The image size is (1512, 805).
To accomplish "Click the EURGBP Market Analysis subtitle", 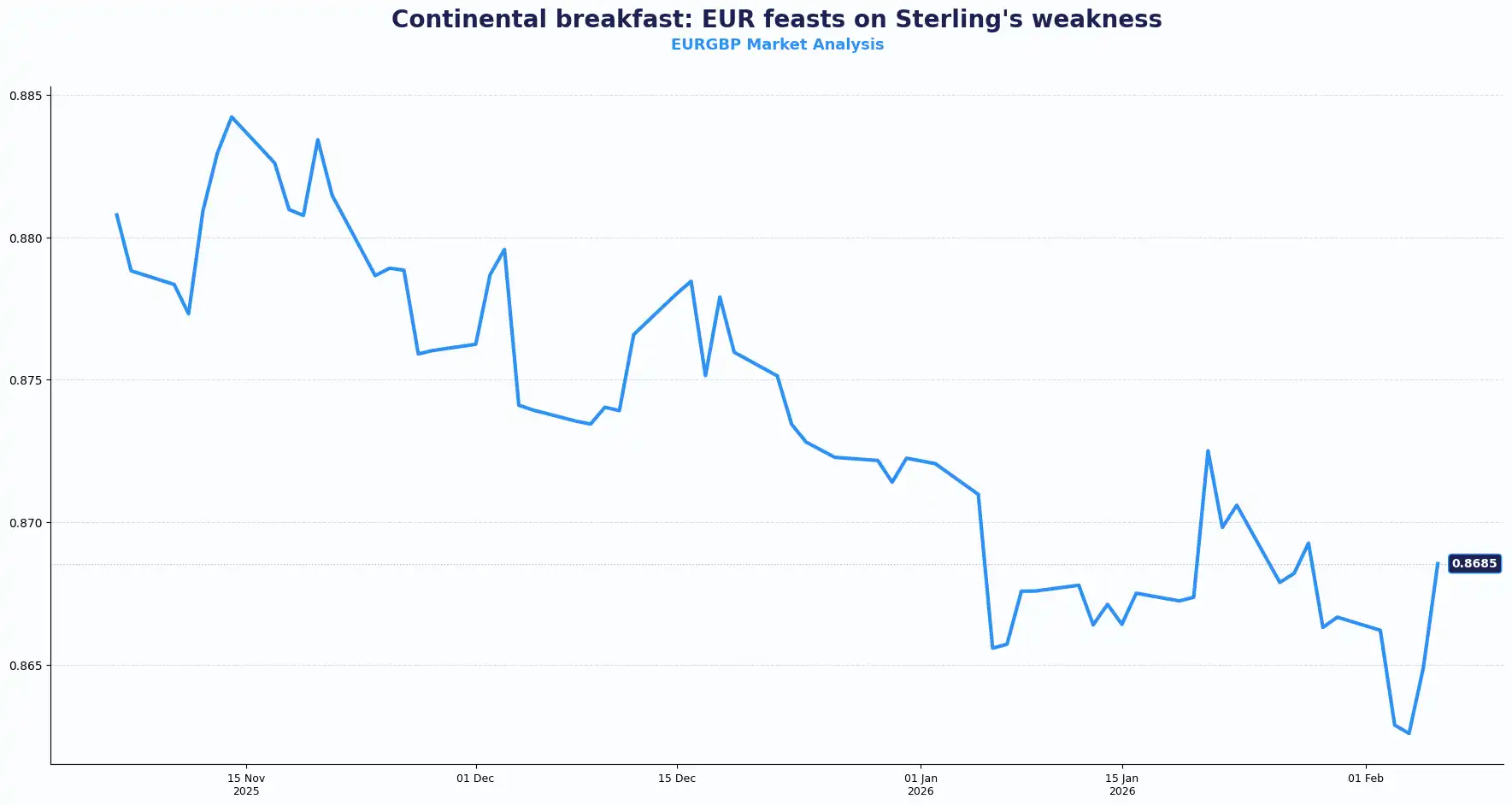I will pos(776,44).
